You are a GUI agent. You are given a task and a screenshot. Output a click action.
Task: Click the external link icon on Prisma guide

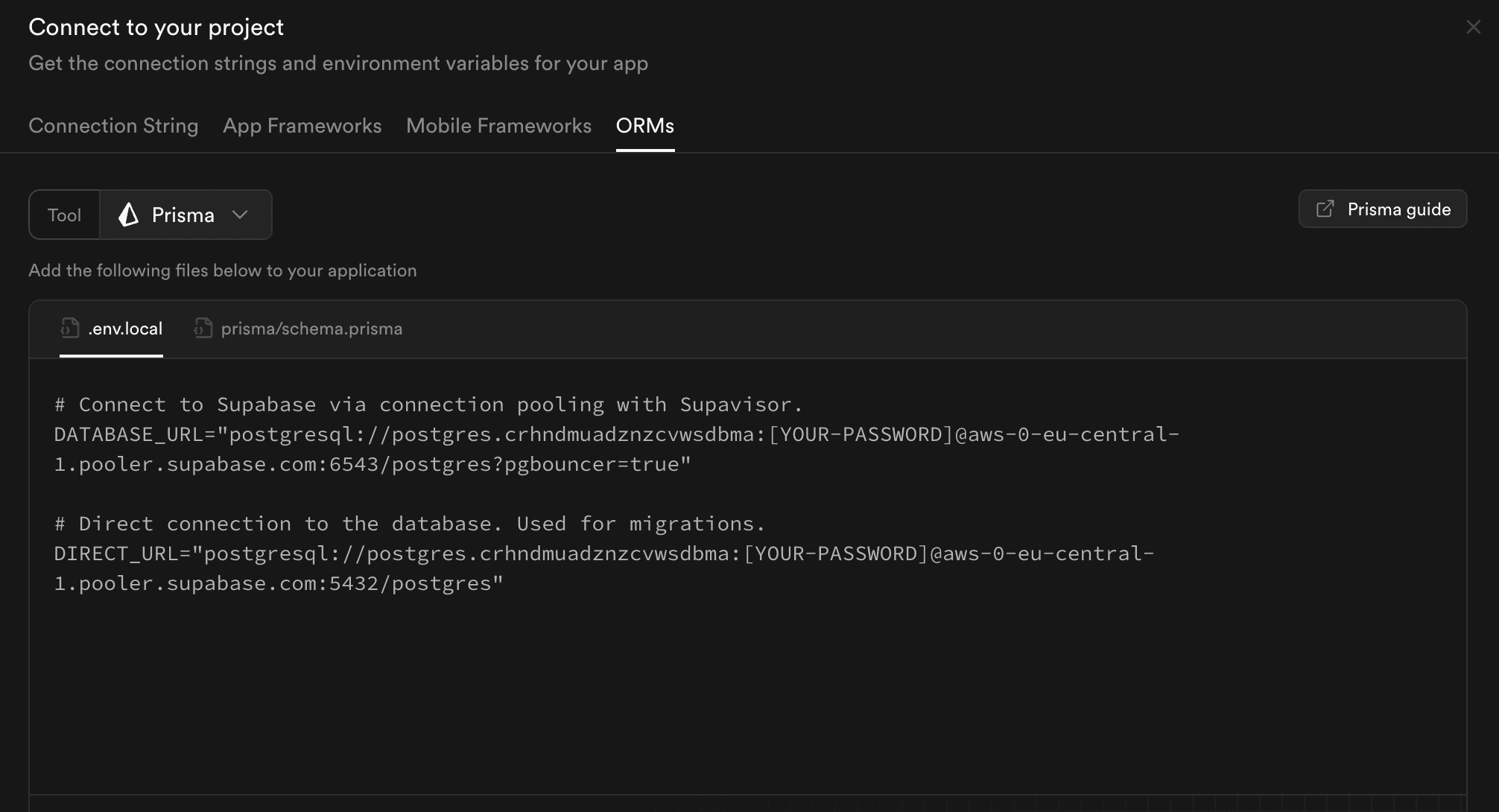(x=1325, y=208)
